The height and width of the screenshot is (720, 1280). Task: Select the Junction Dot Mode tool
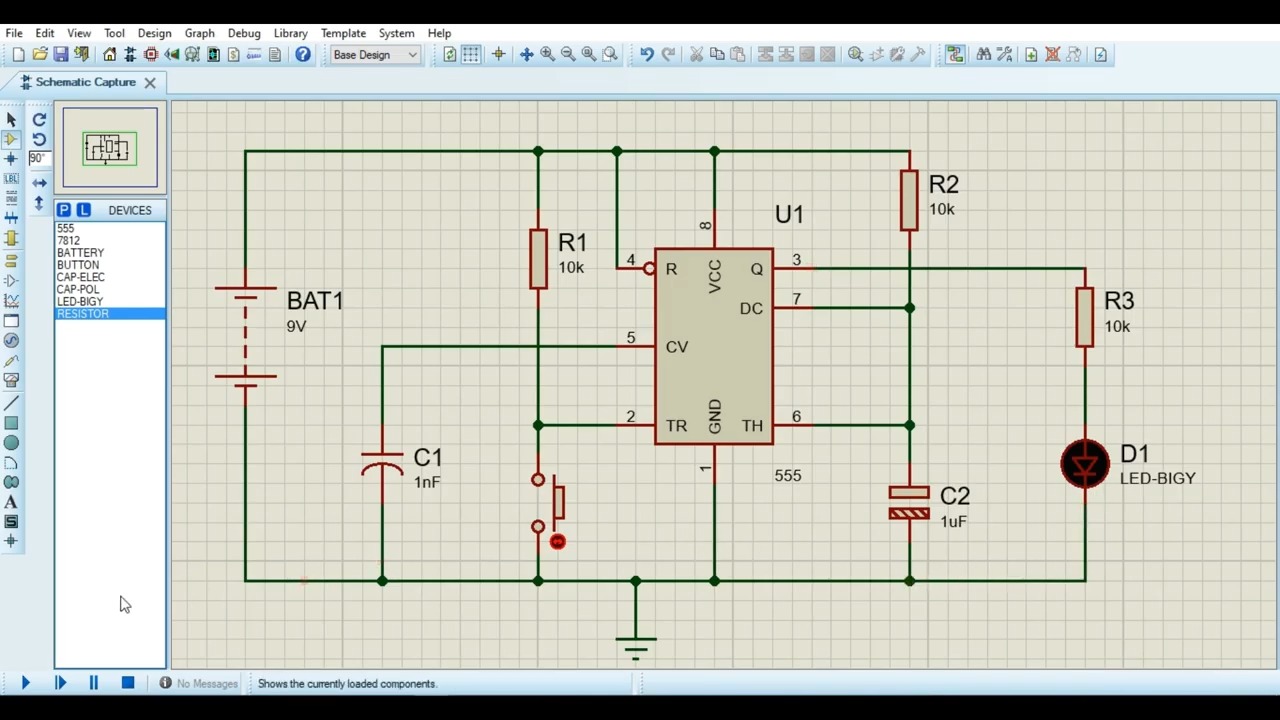pyautogui.click(x=11, y=159)
